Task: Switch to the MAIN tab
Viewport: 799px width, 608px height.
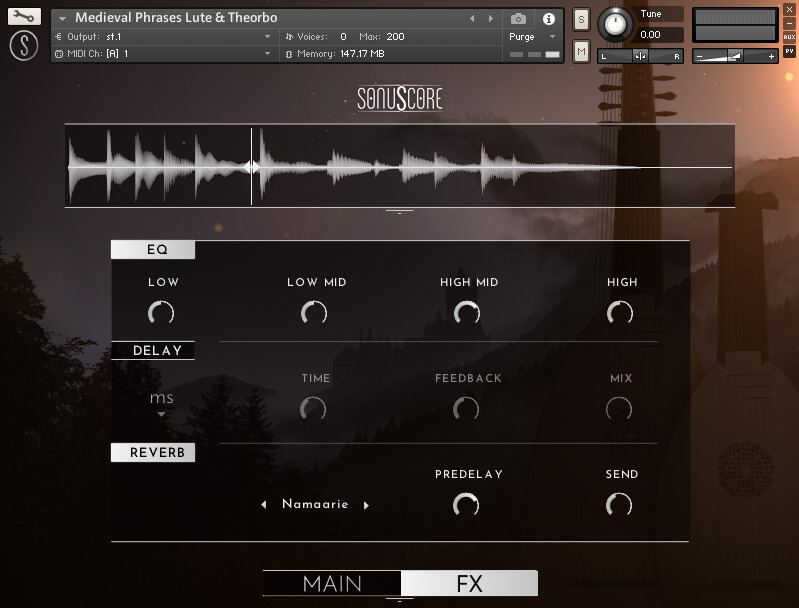Action: [332, 584]
